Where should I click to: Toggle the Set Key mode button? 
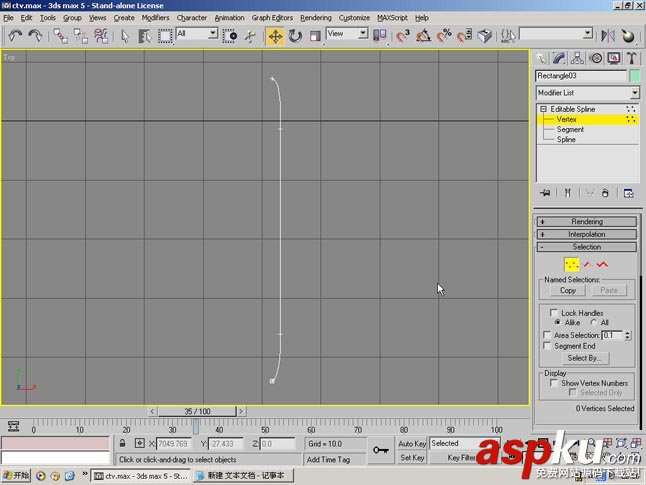coord(412,458)
